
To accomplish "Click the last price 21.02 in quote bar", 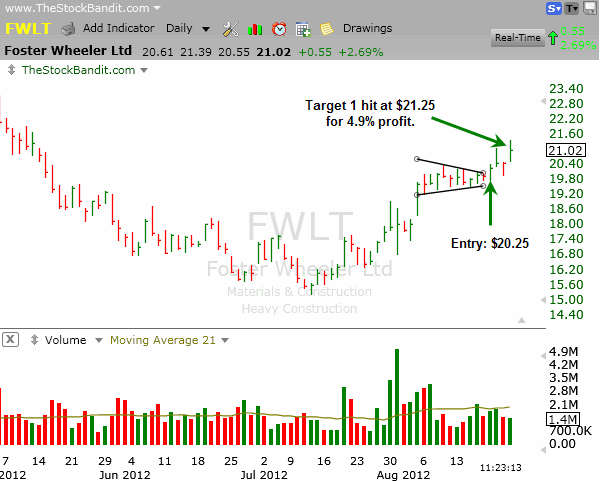I will [x=274, y=52].
